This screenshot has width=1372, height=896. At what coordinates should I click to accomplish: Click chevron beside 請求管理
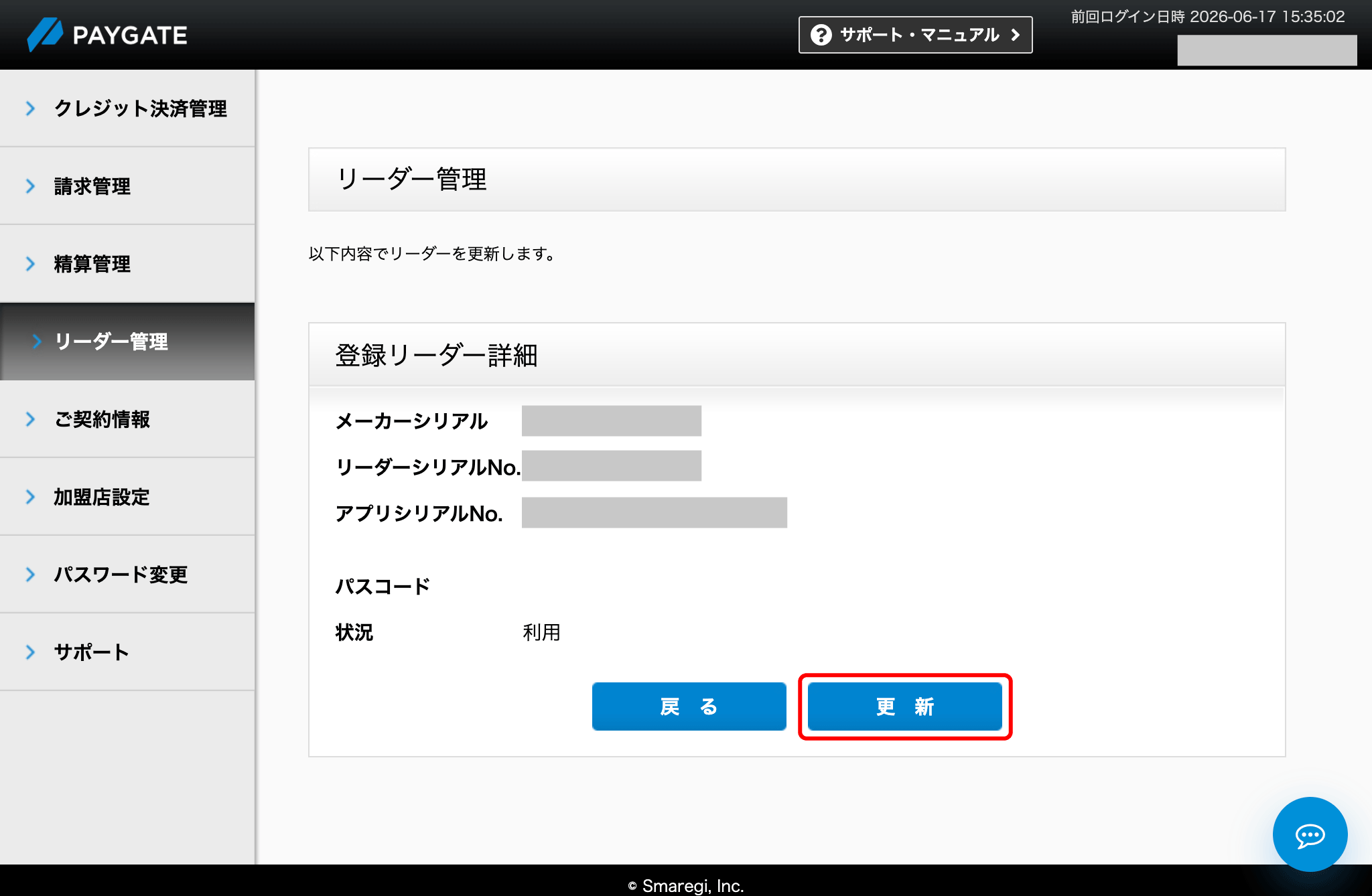(x=30, y=185)
